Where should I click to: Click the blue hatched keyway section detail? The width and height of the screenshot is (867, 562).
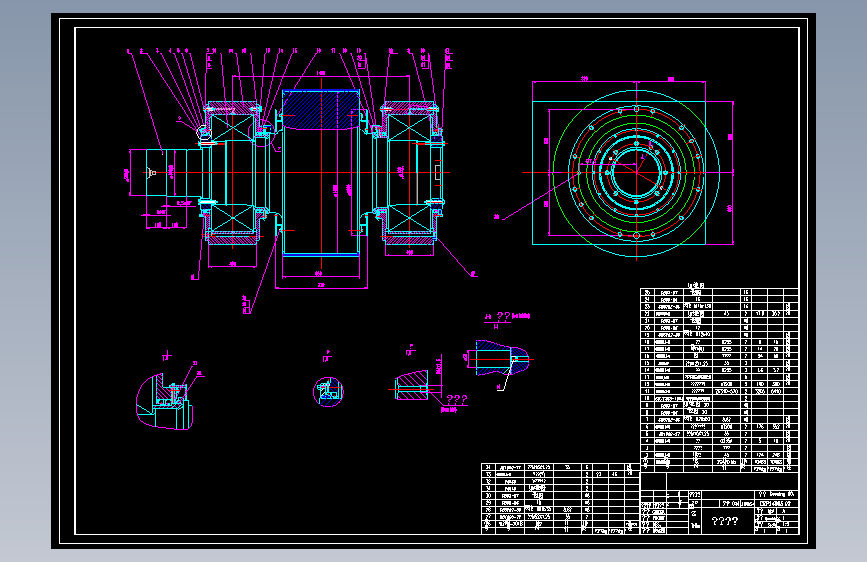point(502,358)
